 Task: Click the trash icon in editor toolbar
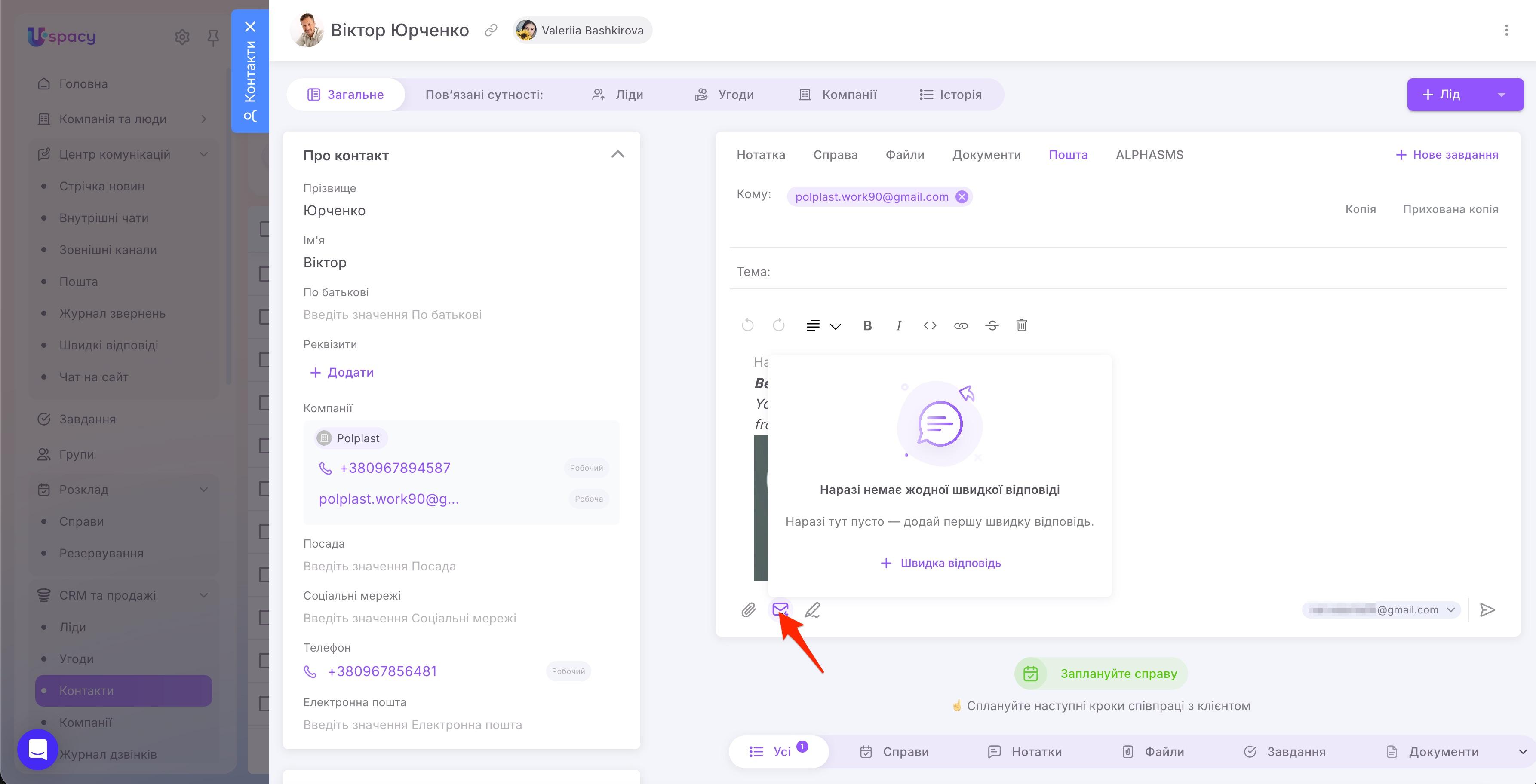[1021, 325]
